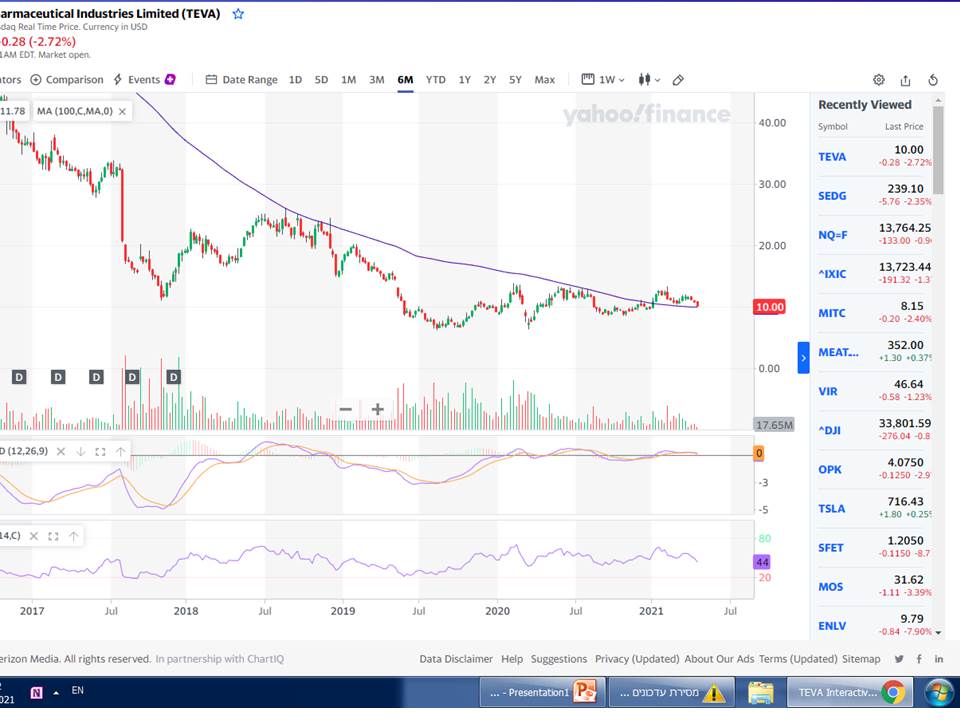Switch to the 1Y time range
This screenshot has height=720, width=960.
[x=464, y=80]
